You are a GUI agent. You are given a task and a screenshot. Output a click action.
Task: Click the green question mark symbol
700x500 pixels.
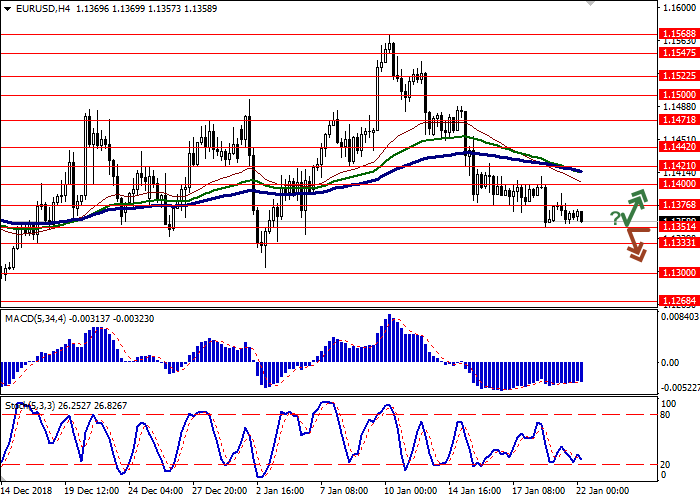(x=614, y=217)
